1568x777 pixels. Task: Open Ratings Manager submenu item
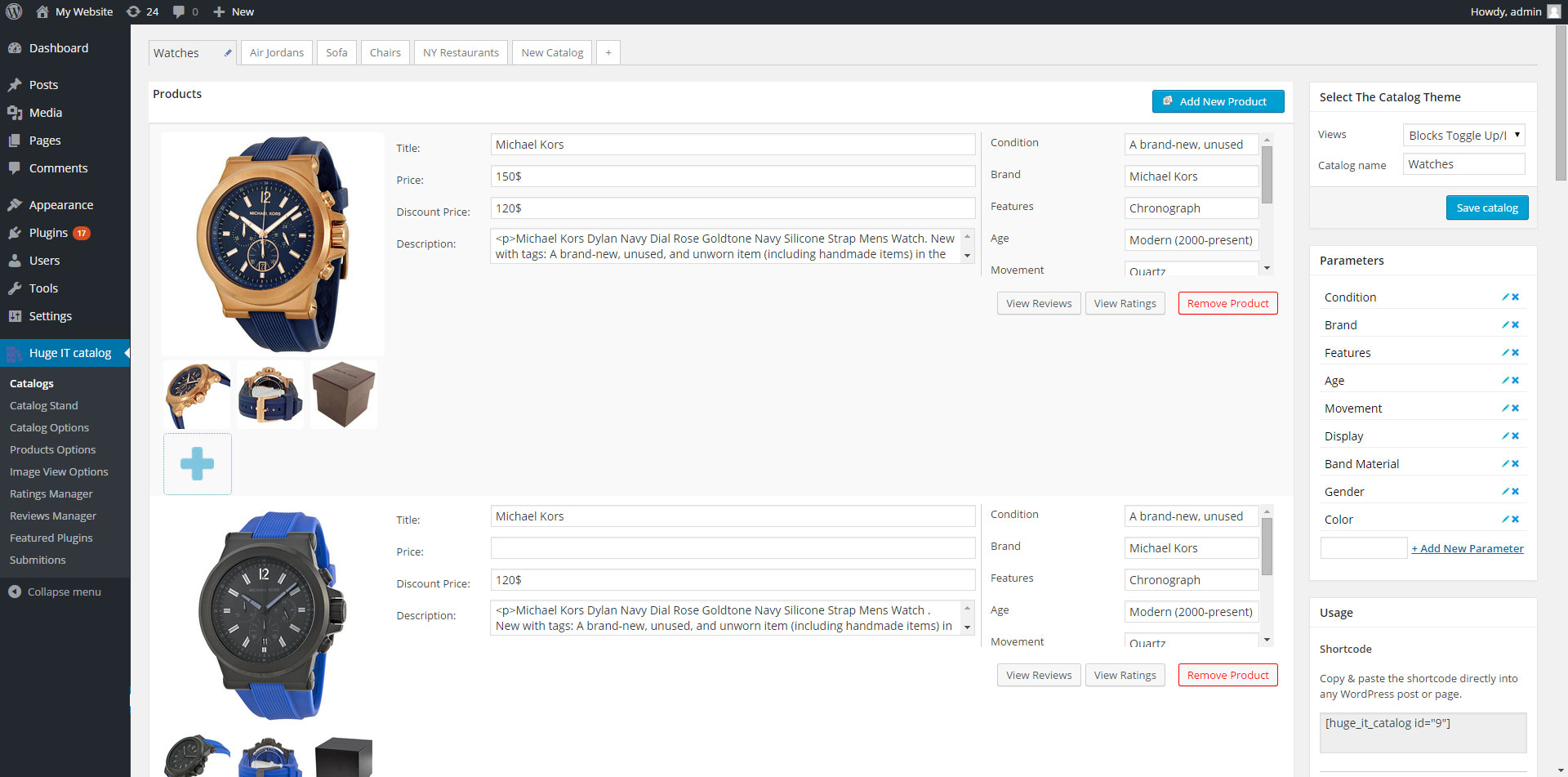point(51,493)
